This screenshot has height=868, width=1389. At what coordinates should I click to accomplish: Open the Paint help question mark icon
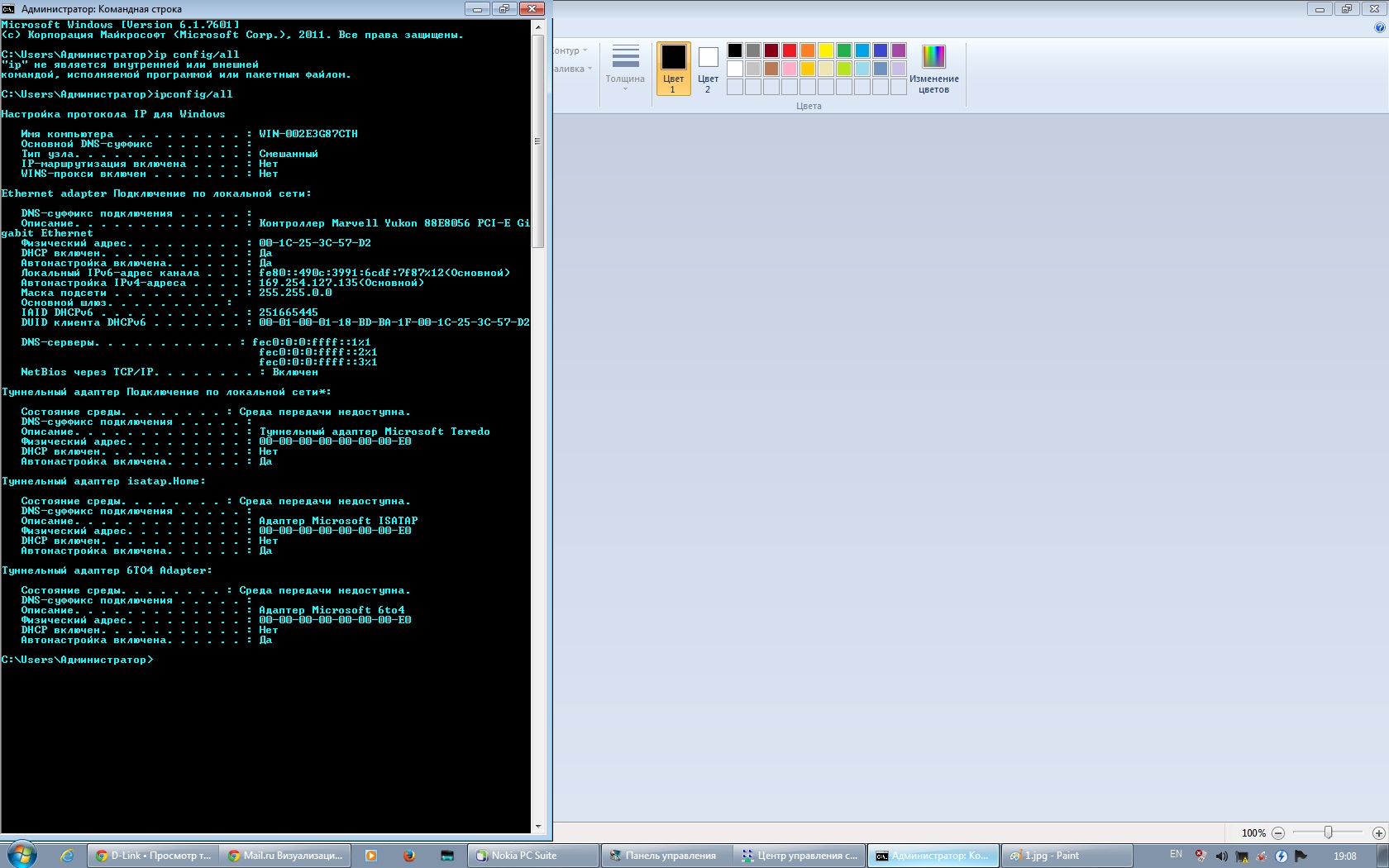point(1379,27)
